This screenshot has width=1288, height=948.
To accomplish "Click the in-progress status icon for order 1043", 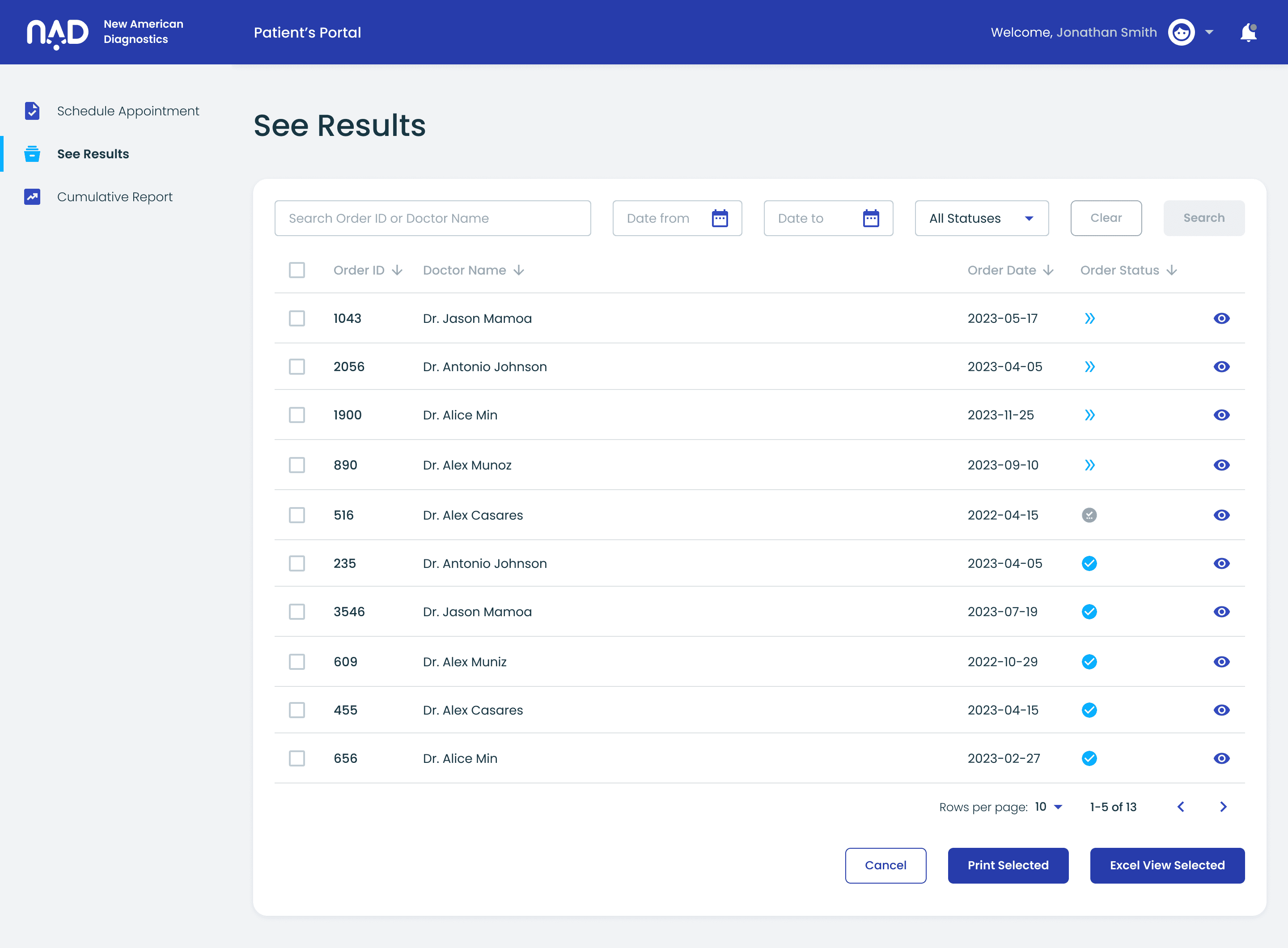I will click(x=1089, y=318).
